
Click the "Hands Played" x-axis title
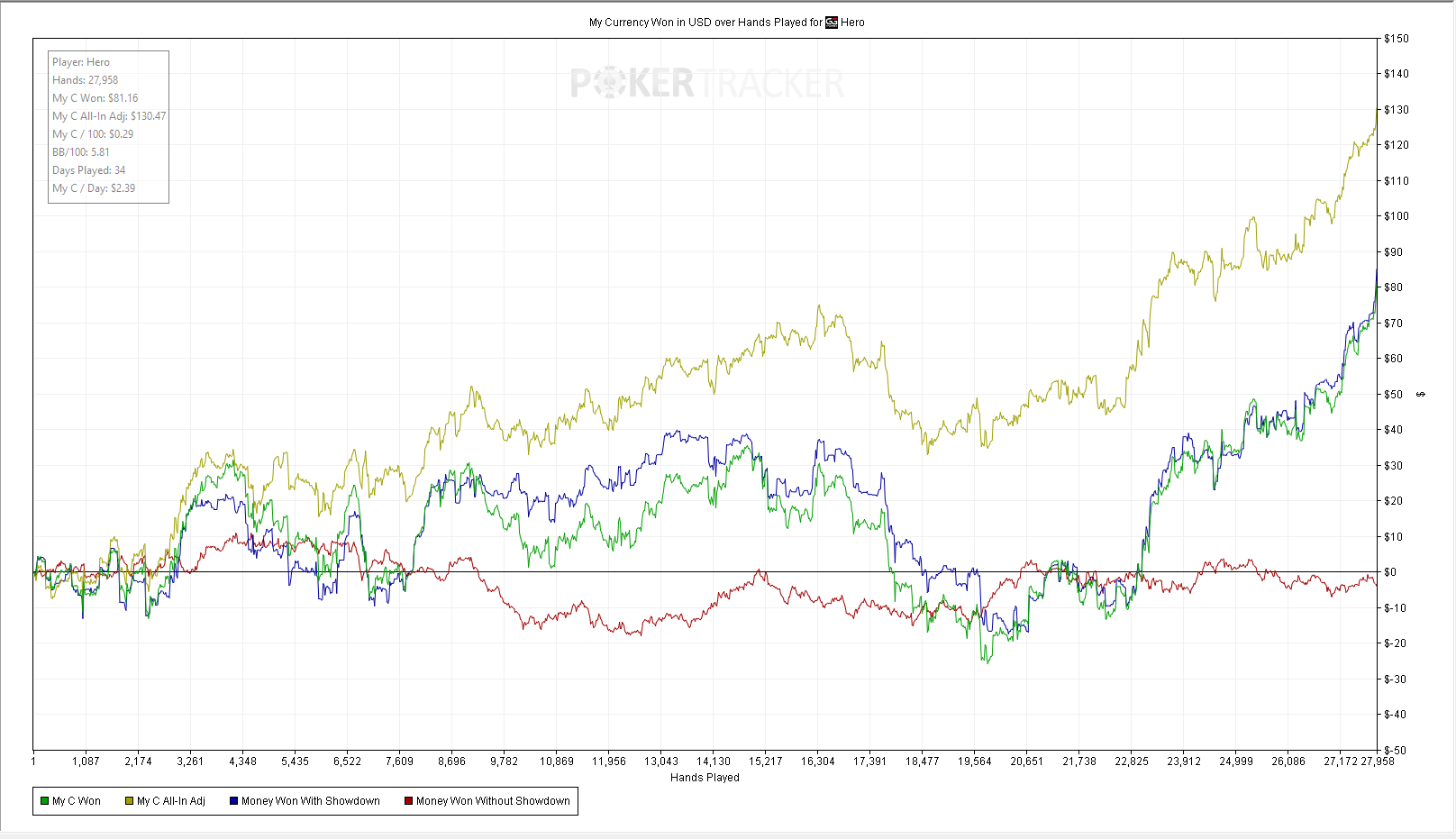[705, 778]
